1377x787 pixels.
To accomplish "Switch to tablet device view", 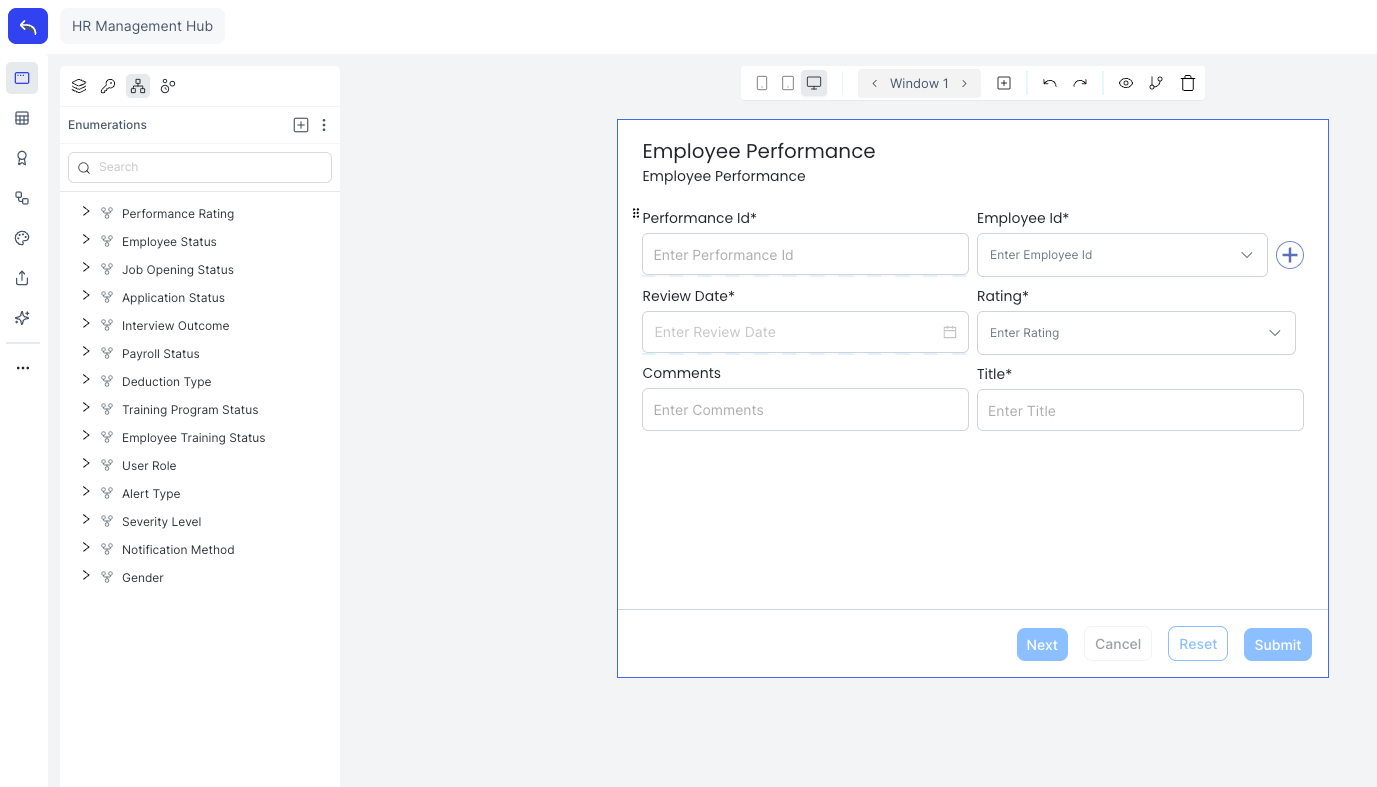I will coord(788,83).
